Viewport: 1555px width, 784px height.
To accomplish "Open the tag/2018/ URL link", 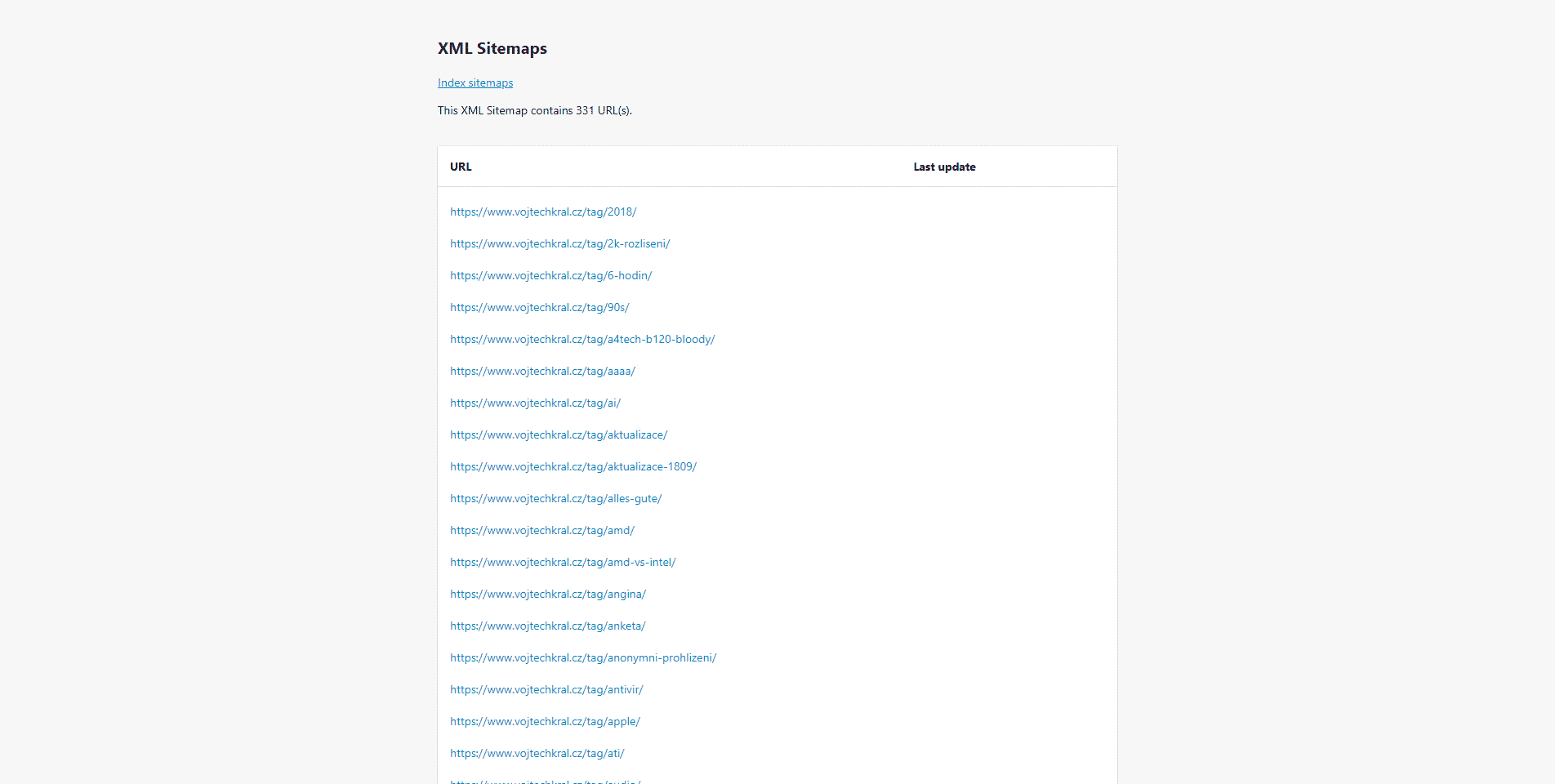I will [543, 212].
